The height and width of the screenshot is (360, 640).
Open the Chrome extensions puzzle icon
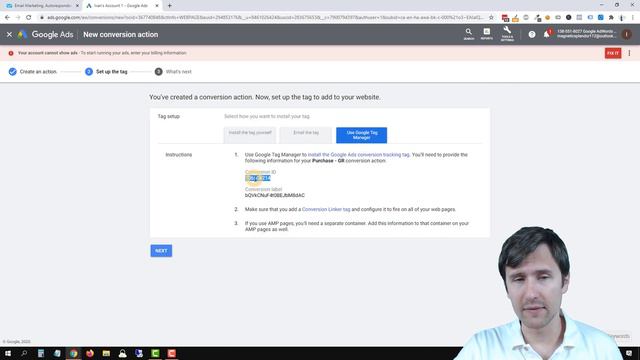click(x=611, y=18)
